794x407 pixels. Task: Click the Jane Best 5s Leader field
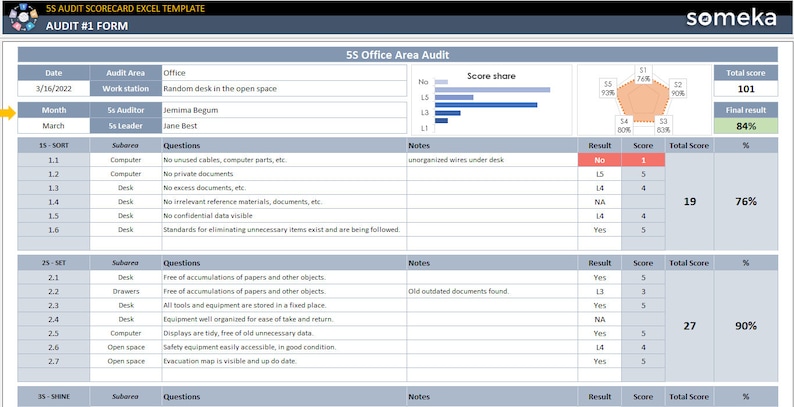coord(284,126)
